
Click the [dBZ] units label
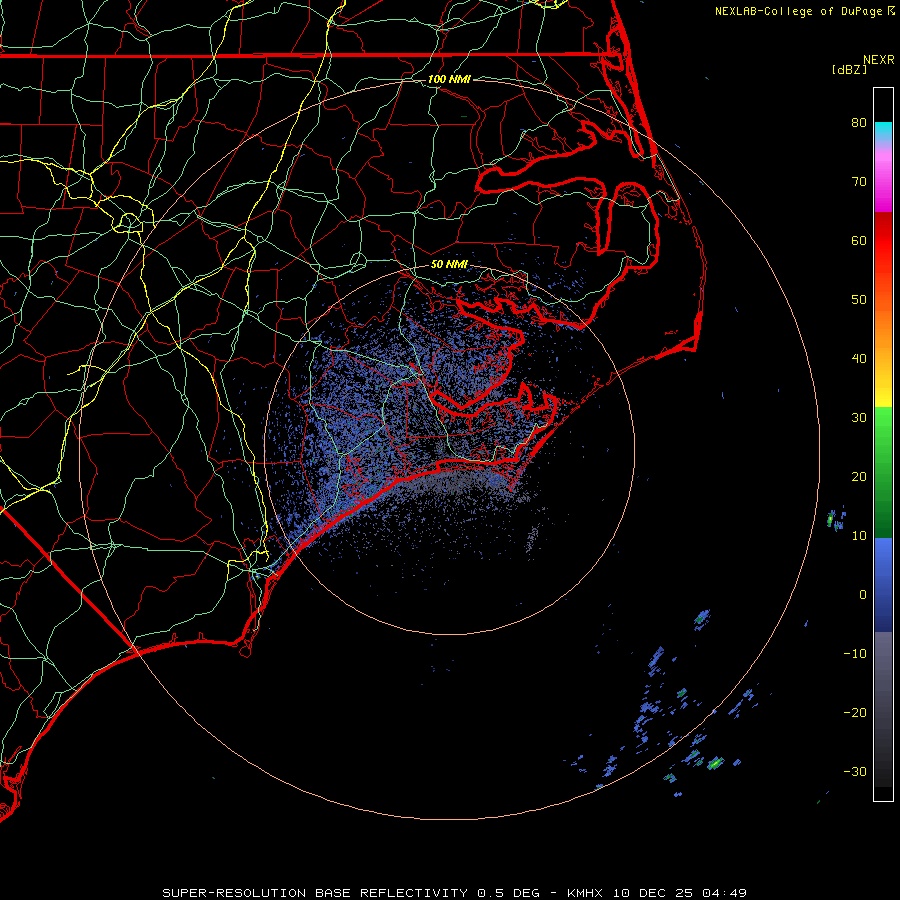(849, 70)
